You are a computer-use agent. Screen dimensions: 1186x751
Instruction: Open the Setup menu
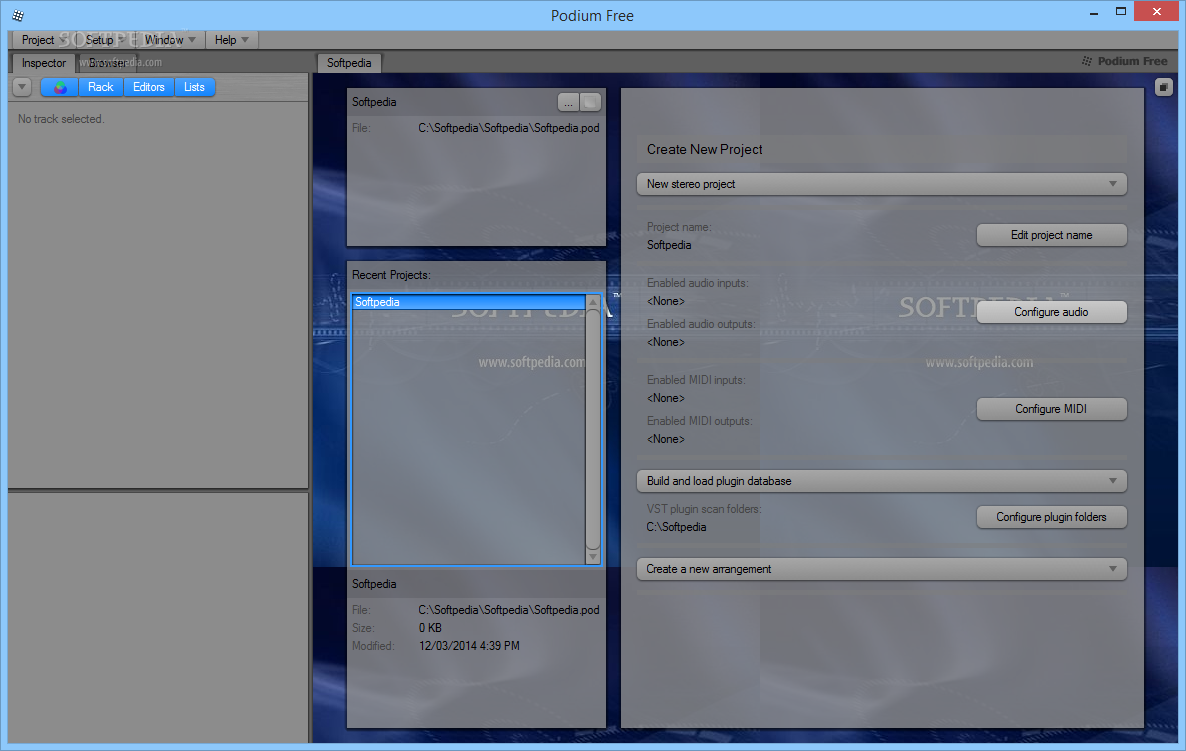(104, 40)
